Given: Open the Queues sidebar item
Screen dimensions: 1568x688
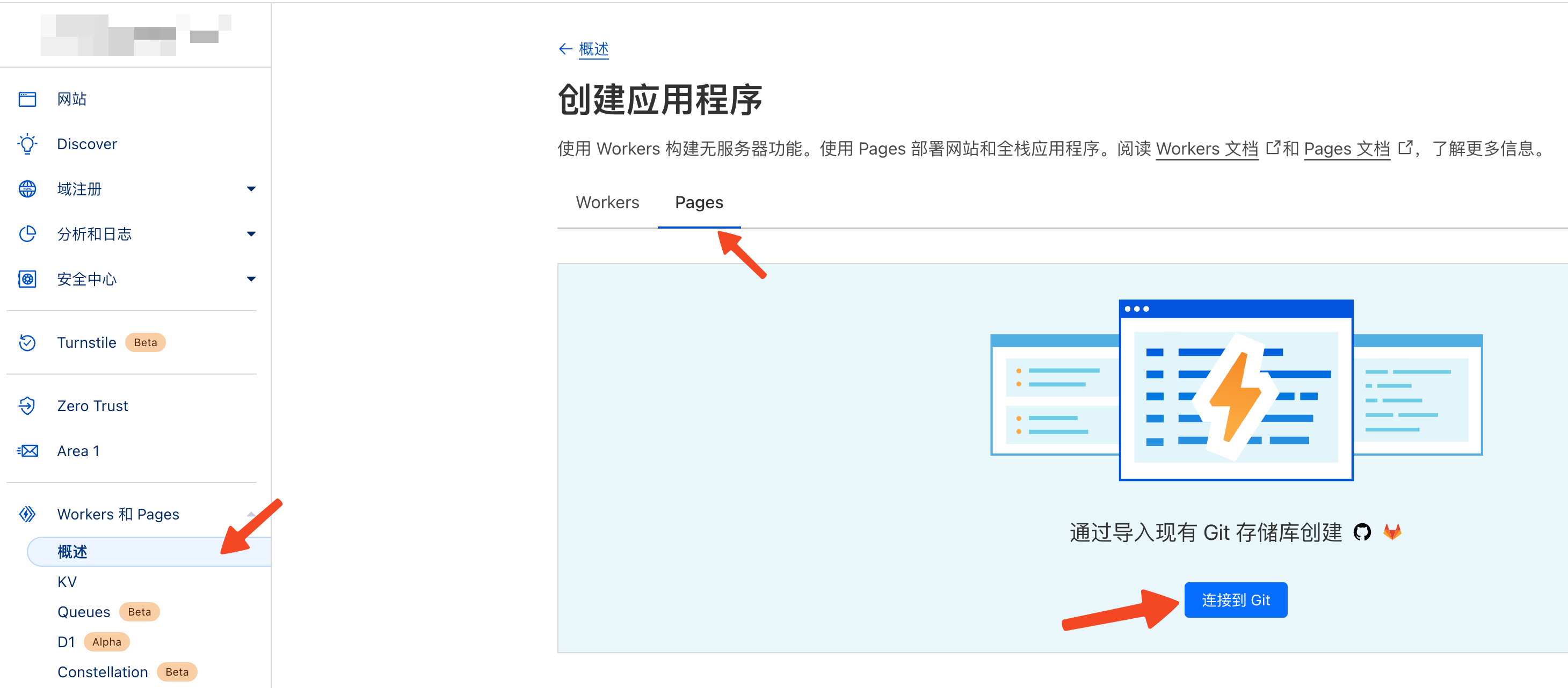Looking at the screenshot, I should coord(83,612).
